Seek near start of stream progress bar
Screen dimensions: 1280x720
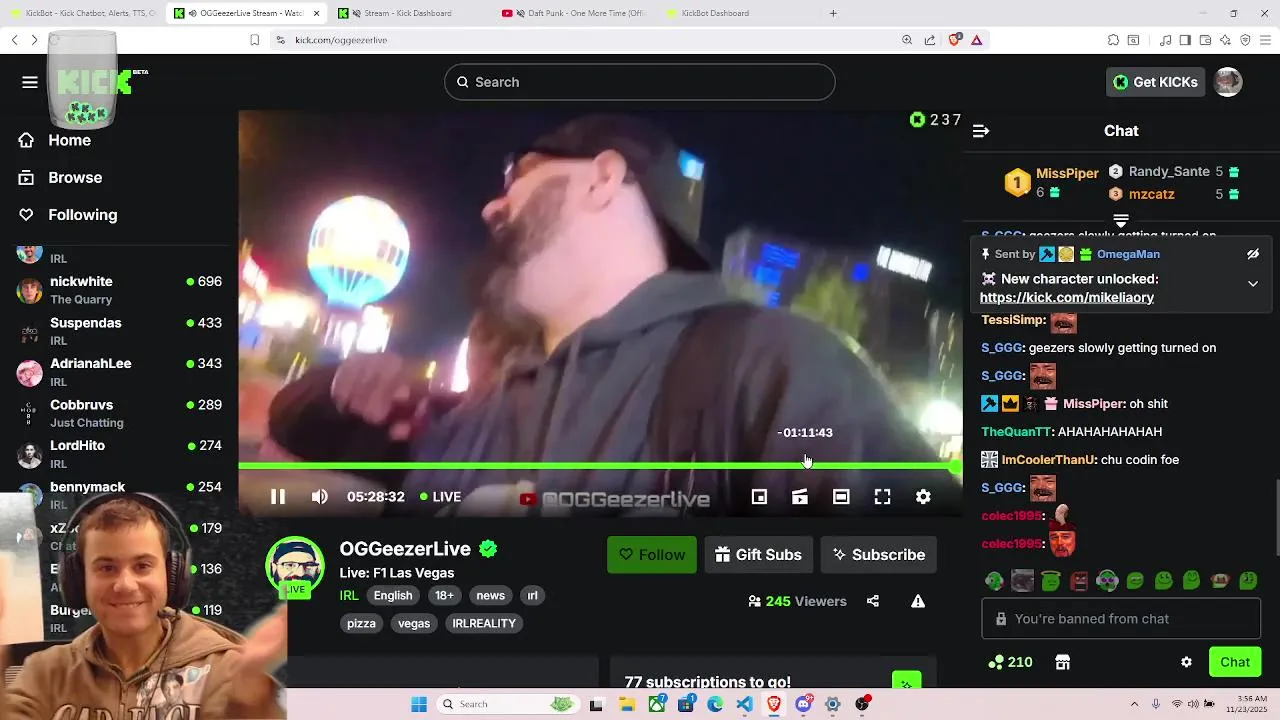coord(246,466)
